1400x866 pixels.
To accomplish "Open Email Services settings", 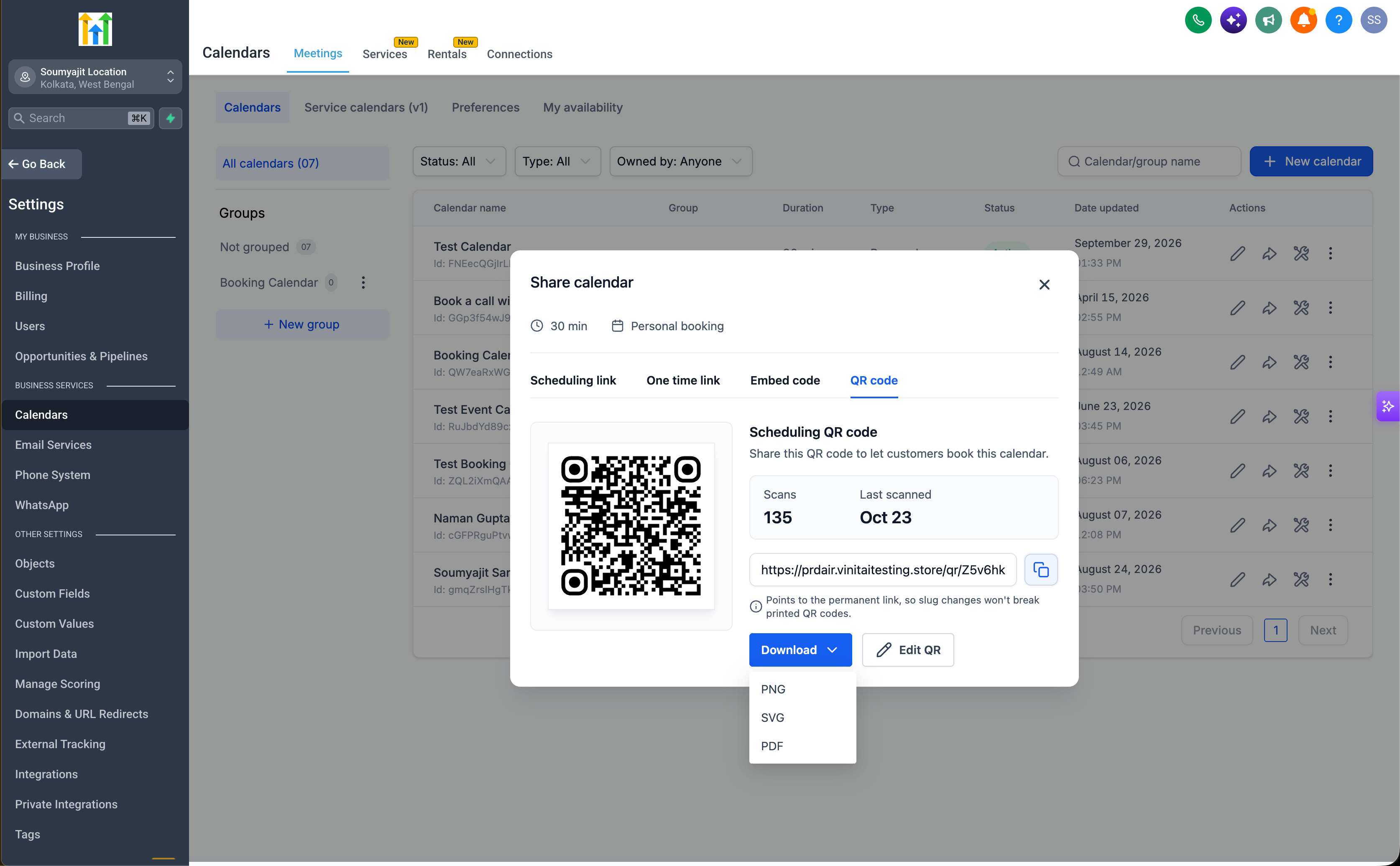I will (53, 444).
